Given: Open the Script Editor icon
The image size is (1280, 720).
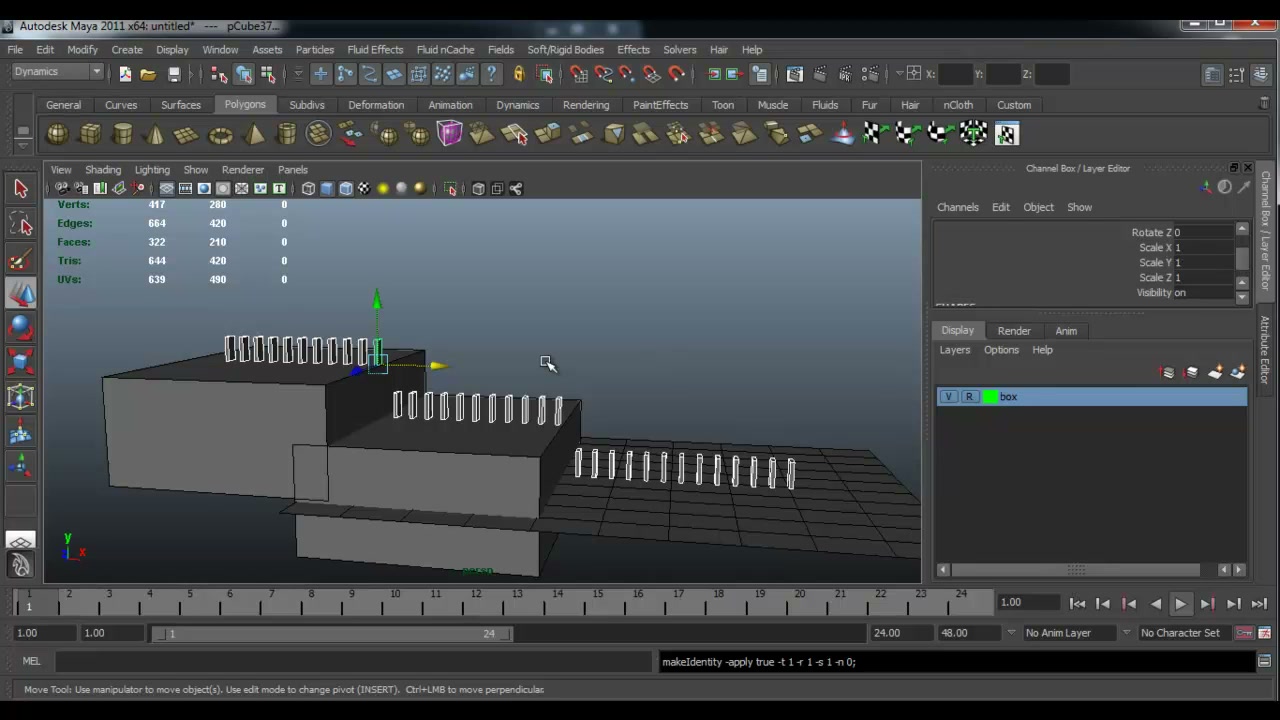Looking at the screenshot, I should (x=1265, y=661).
